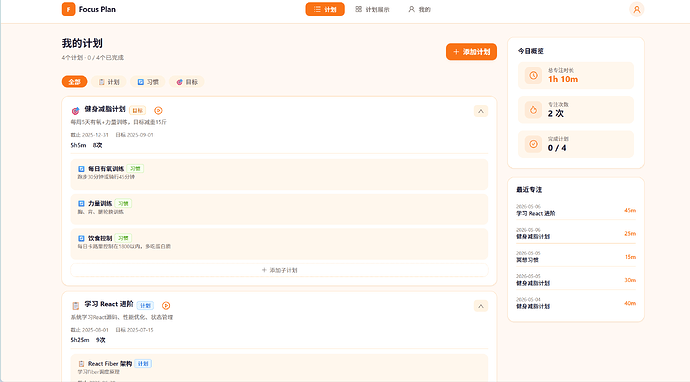Click the habit icon of 力量训练
This screenshot has height=382, width=690.
coord(81,204)
